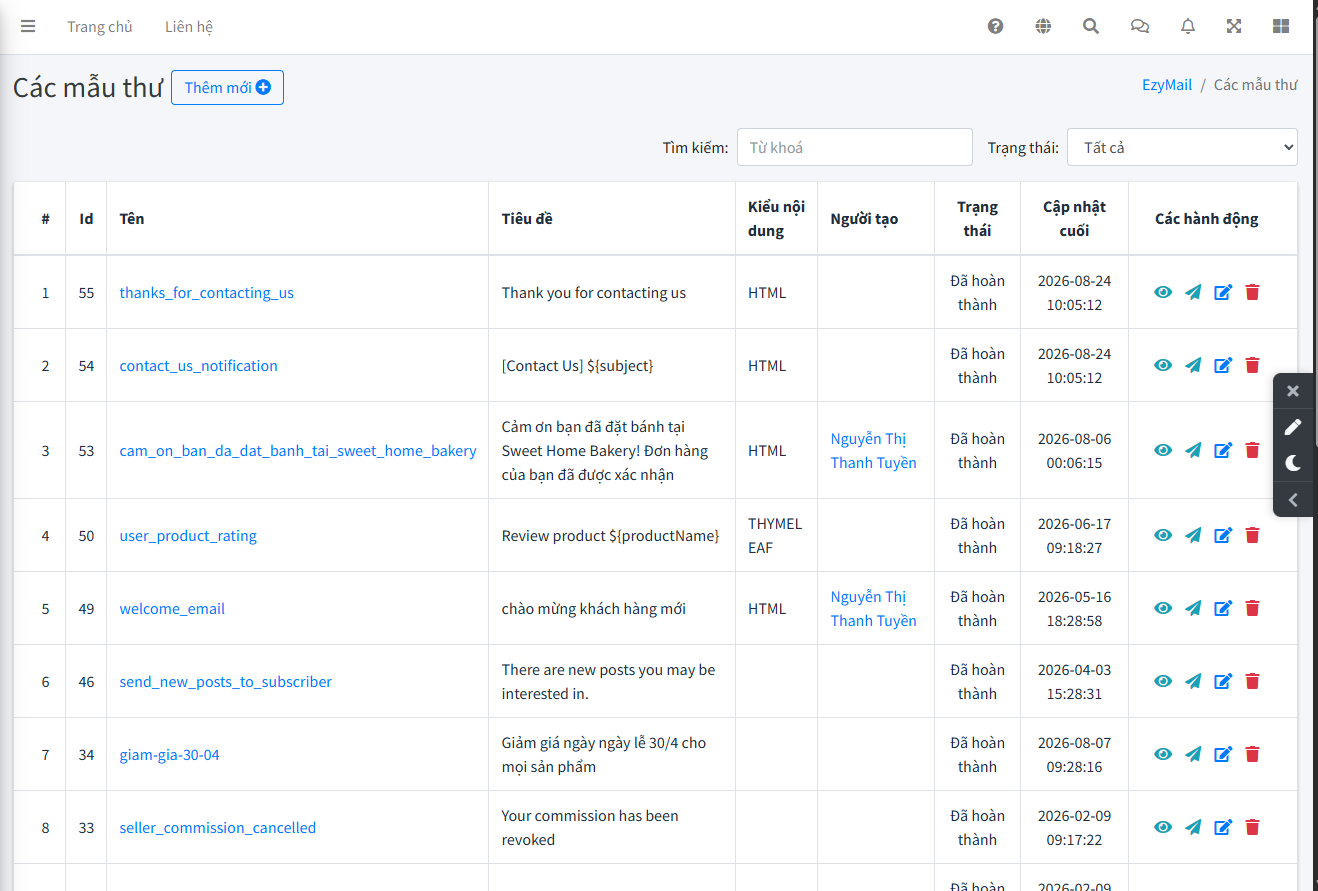Delete the seller_commission_cancelled template
1318x891 pixels.
[1252, 827]
